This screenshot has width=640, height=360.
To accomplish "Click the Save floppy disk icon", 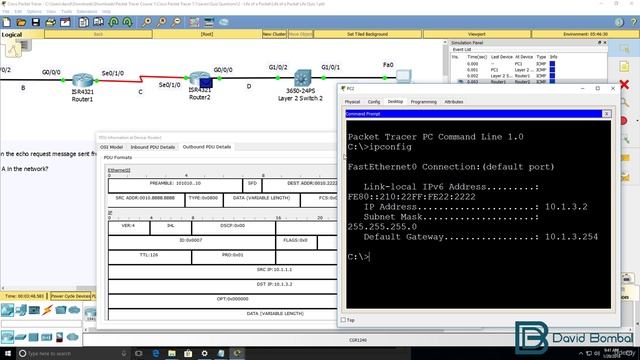I will tap(36, 22).
